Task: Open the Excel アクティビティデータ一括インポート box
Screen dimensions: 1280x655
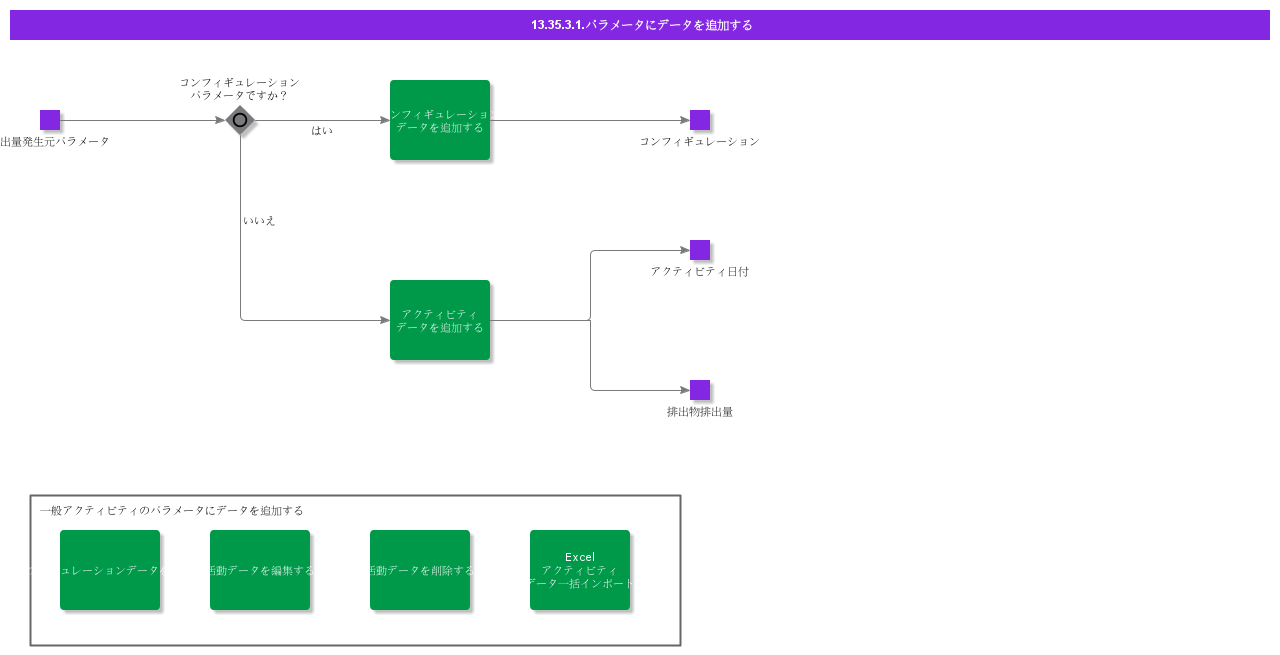Action: coord(580,570)
